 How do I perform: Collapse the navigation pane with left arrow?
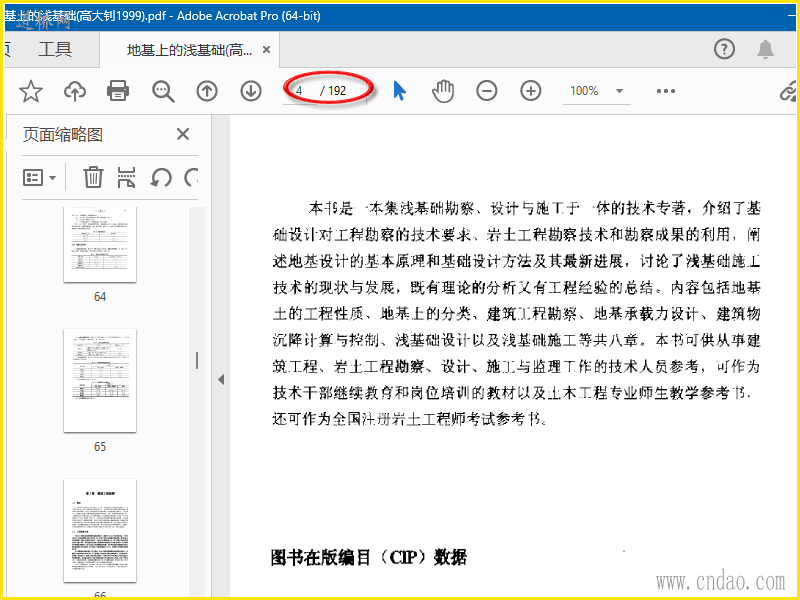pos(221,380)
